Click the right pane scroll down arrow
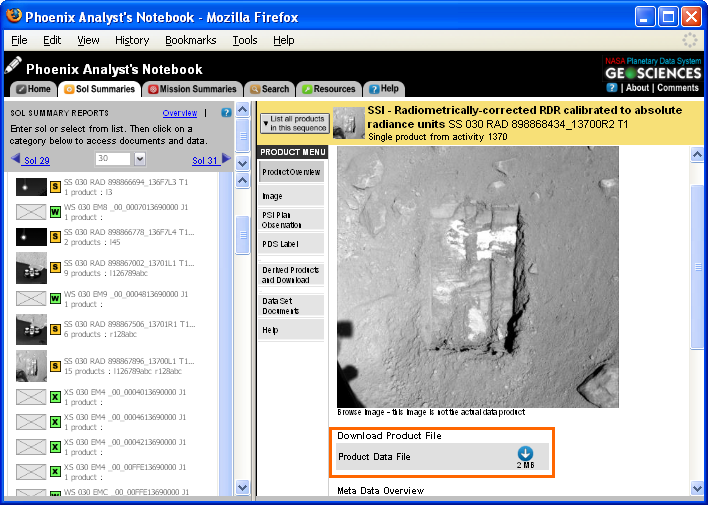 [697, 487]
